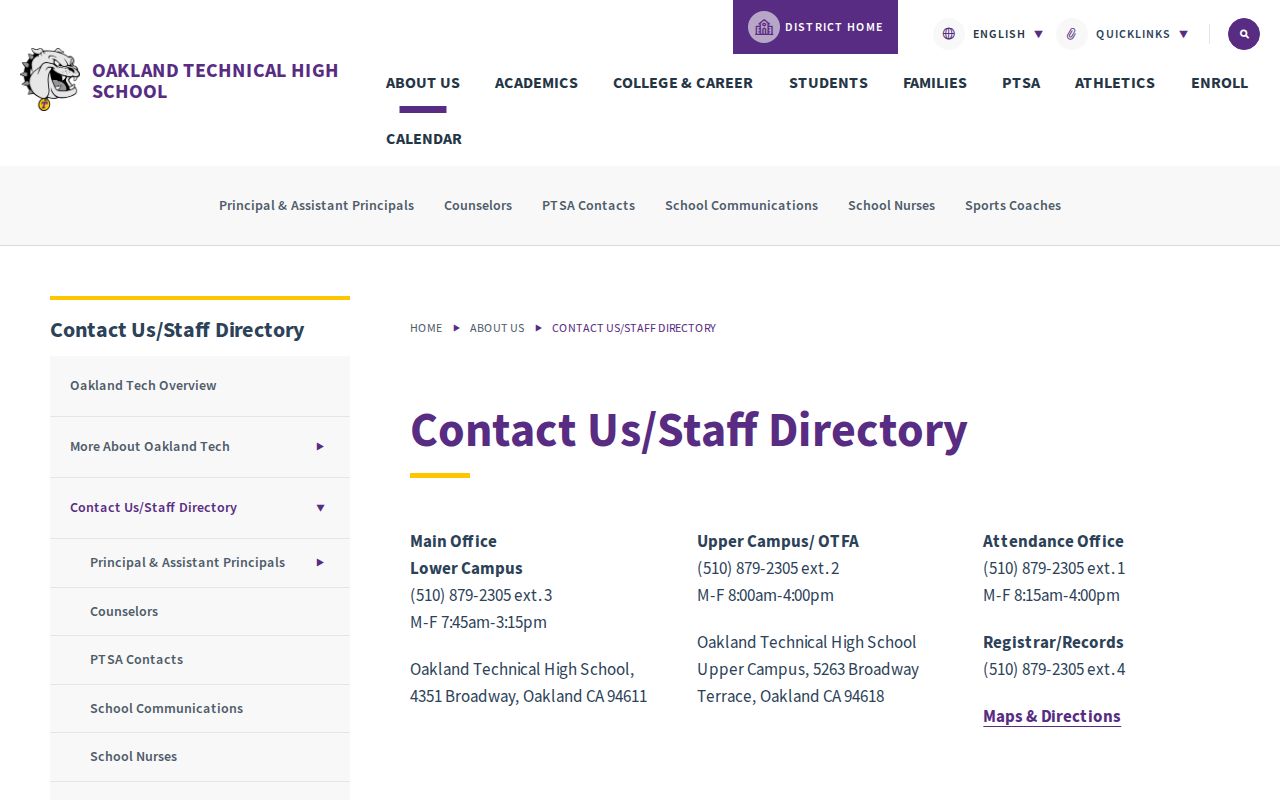Click the Registrar/Records heading
Viewport: 1280px width, 800px height.
(x=1053, y=642)
